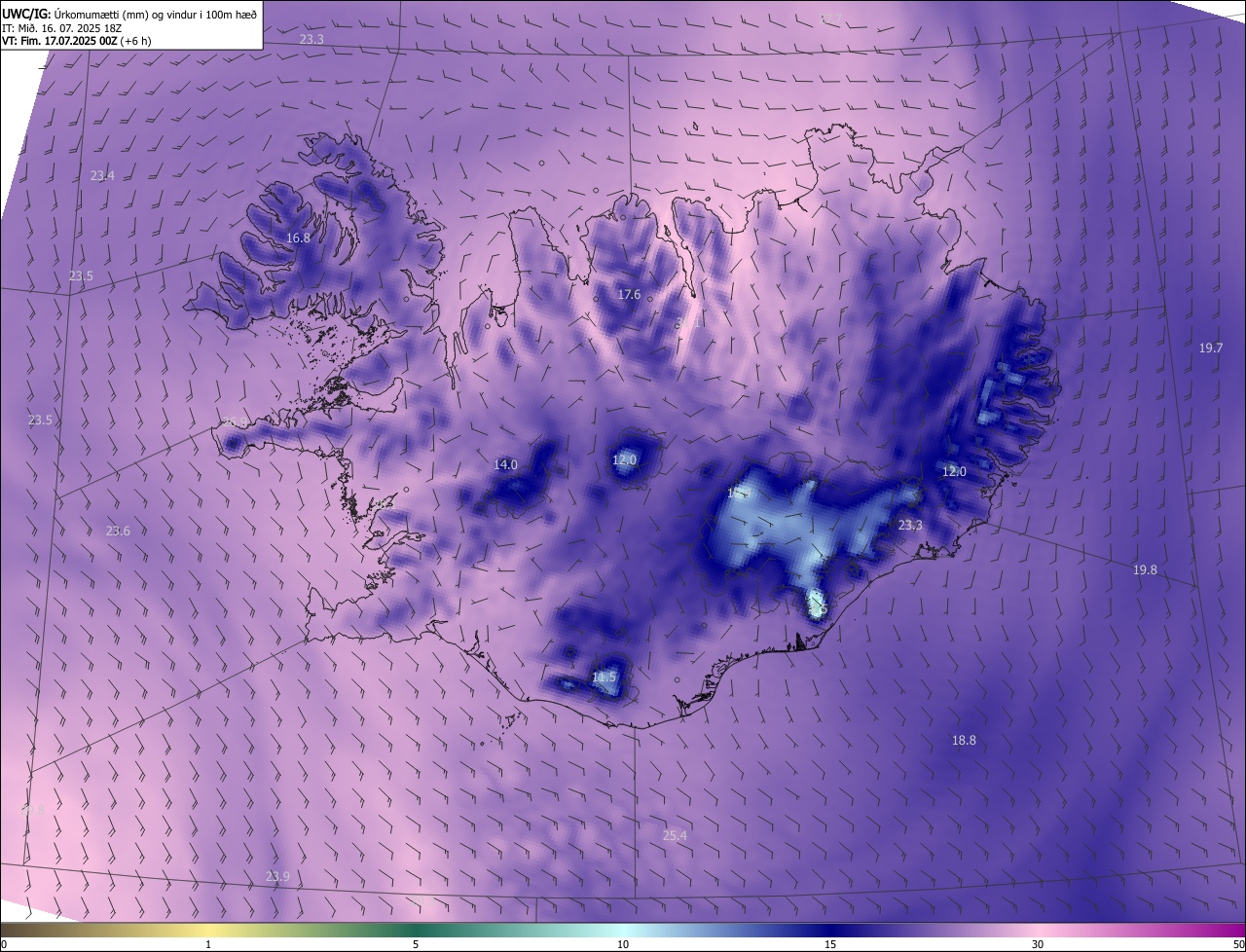Click the 19.7 value label
1246x952 pixels.
(1211, 348)
